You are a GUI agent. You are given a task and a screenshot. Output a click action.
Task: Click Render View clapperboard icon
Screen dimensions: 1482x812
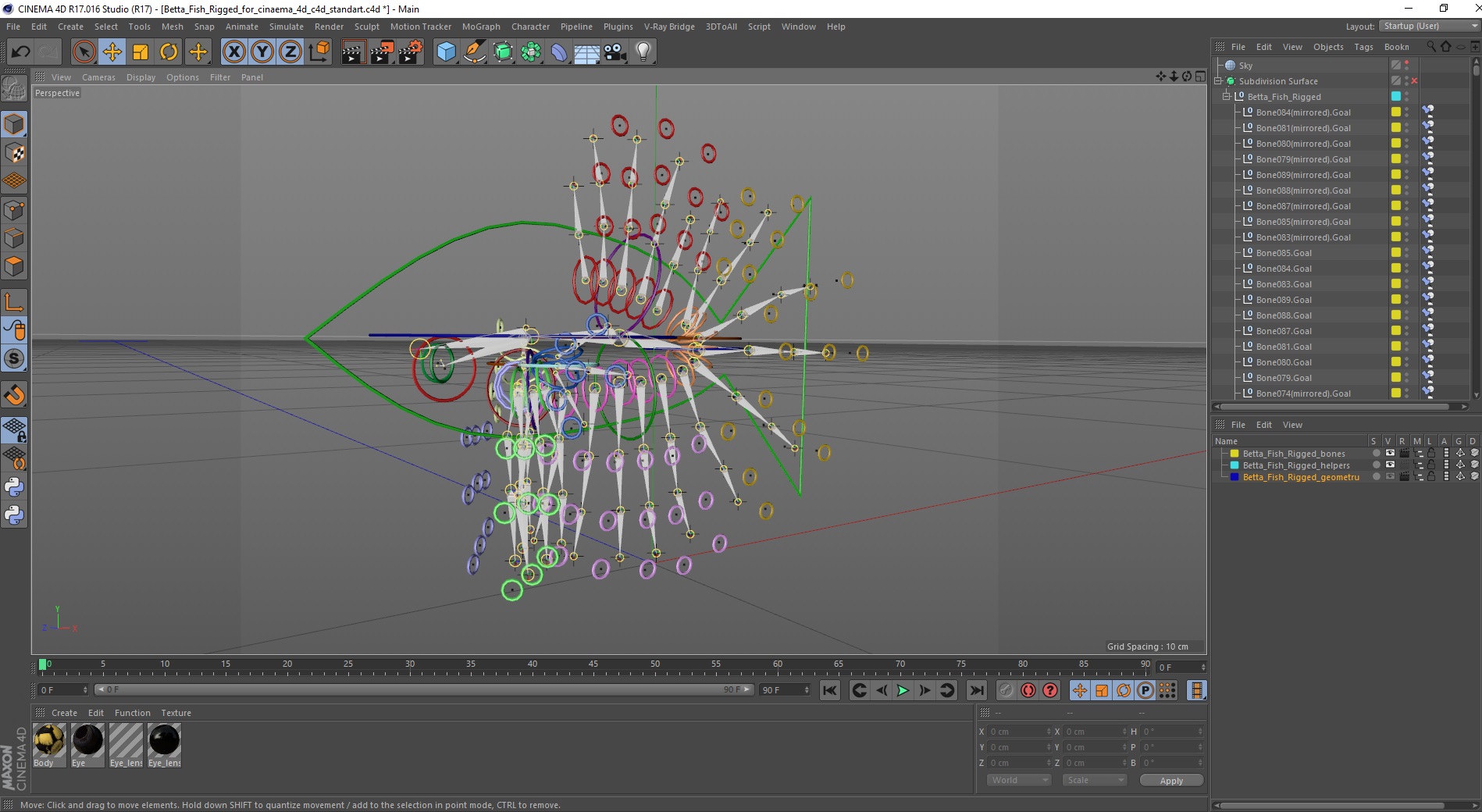(353, 52)
